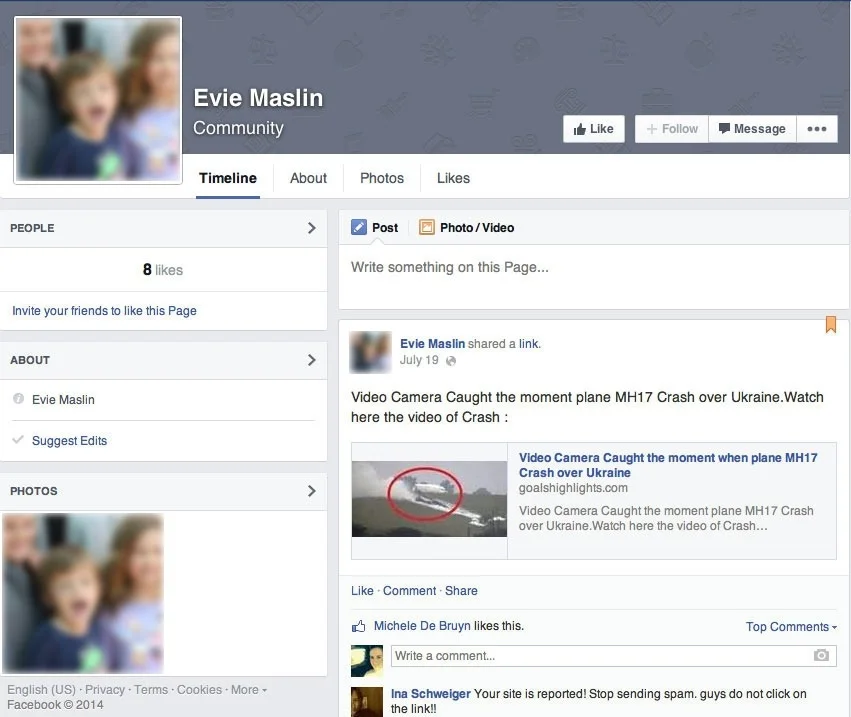This screenshot has width=851, height=717.
Task: Click the Message button
Action: (x=752, y=129)
